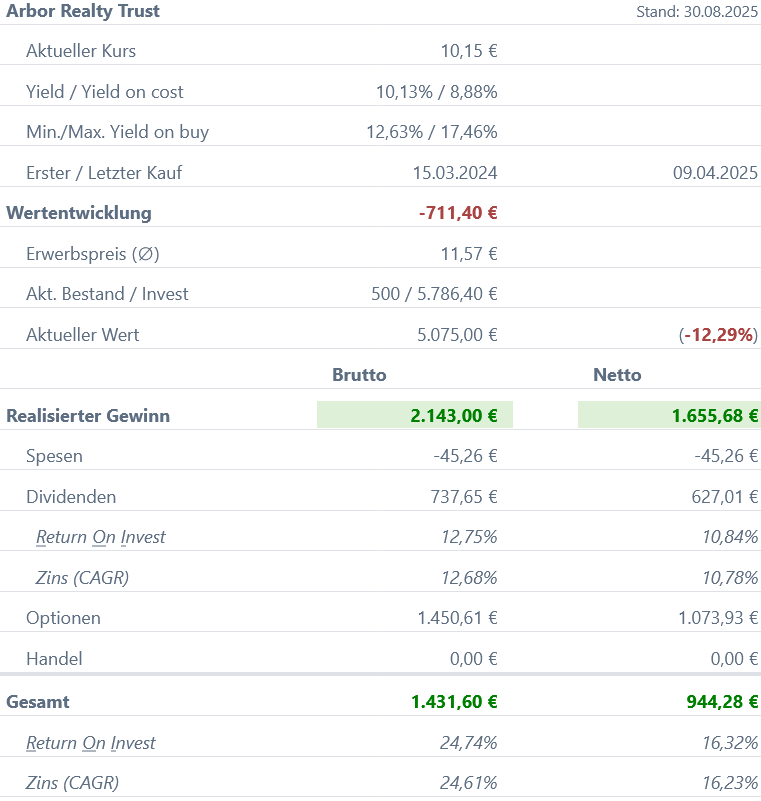761x801 pixels.
Task: Click the Dividenden row label
Action: [71, 497]
